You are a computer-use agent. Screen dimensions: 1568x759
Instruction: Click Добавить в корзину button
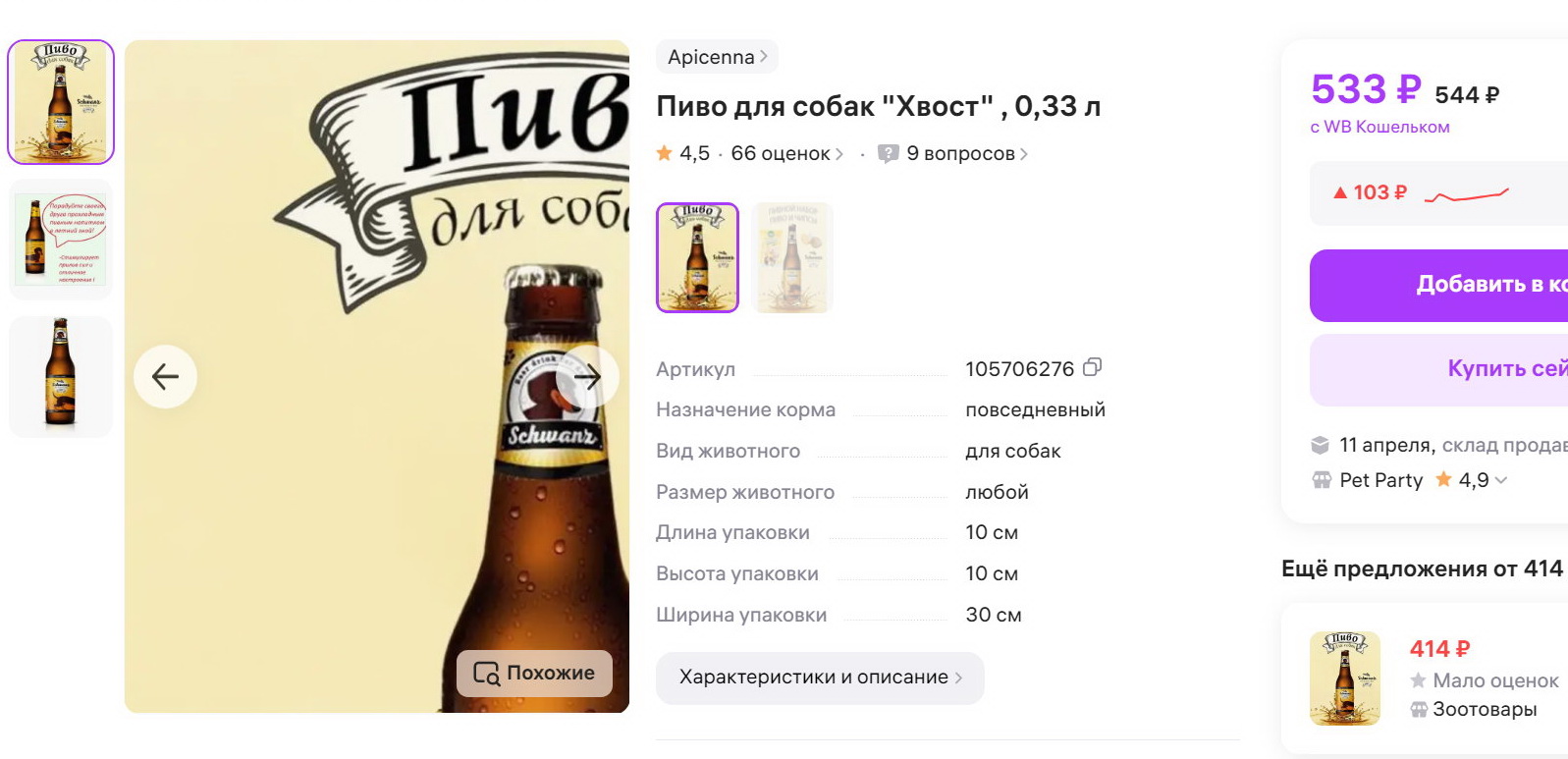(x=1439, y=285)
